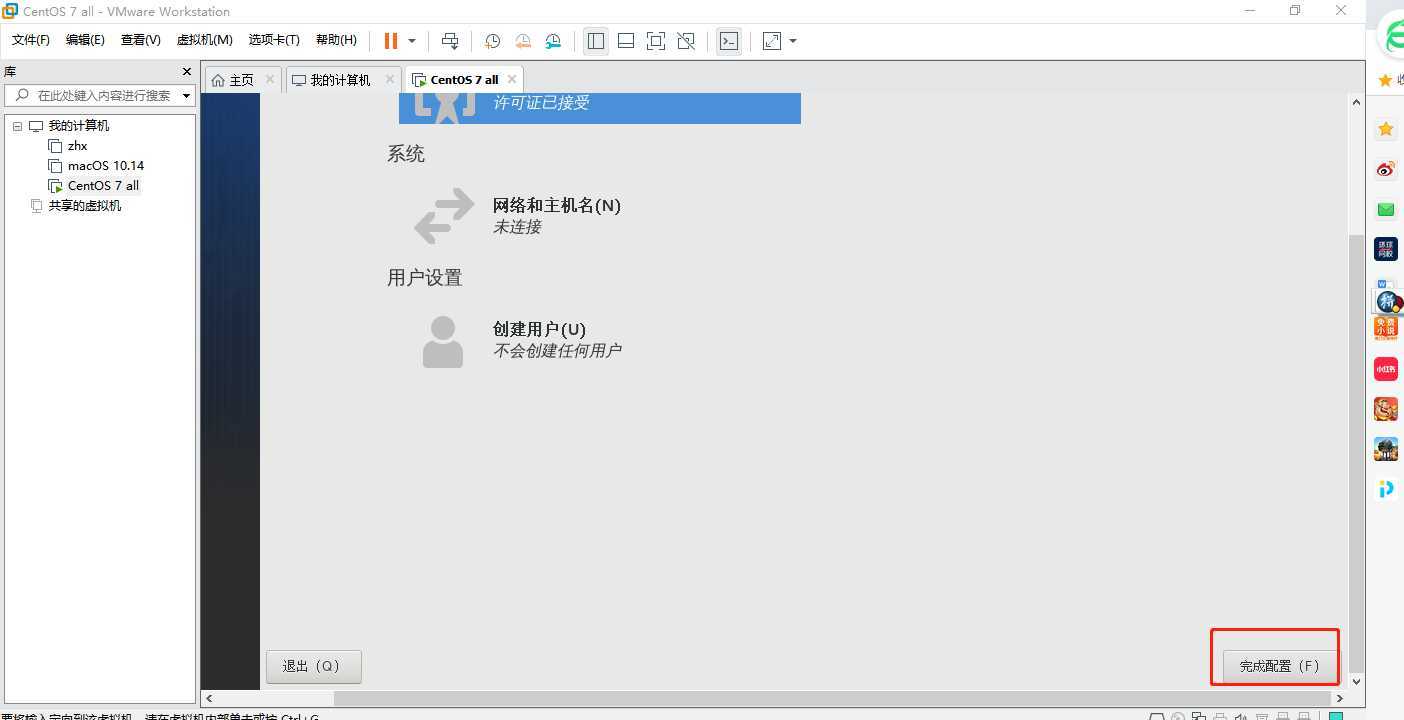Revert to the previous snapshot via toolbar icon
Screen dimensions: 1404x720
522,41
